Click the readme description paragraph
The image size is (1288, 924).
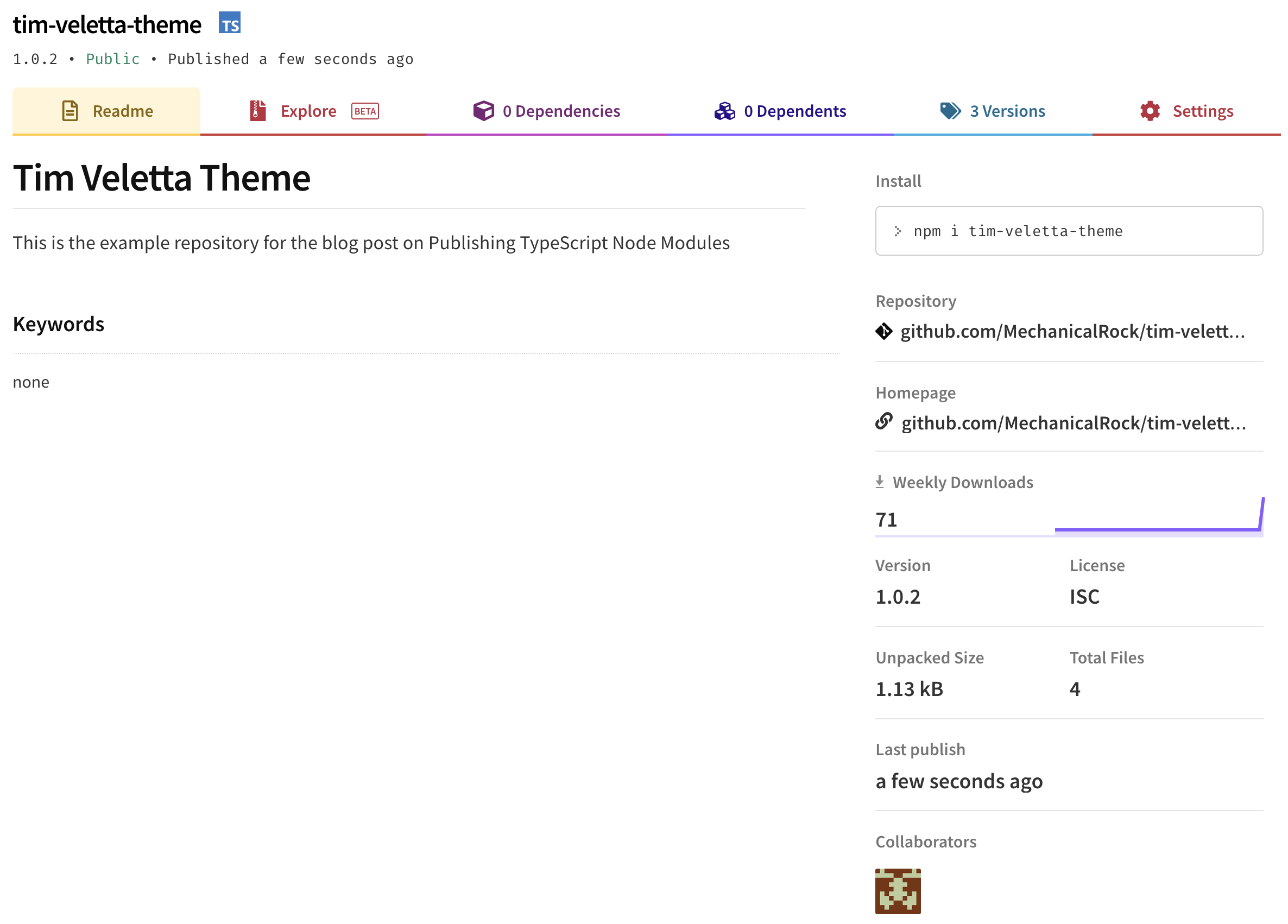point(371,243)
